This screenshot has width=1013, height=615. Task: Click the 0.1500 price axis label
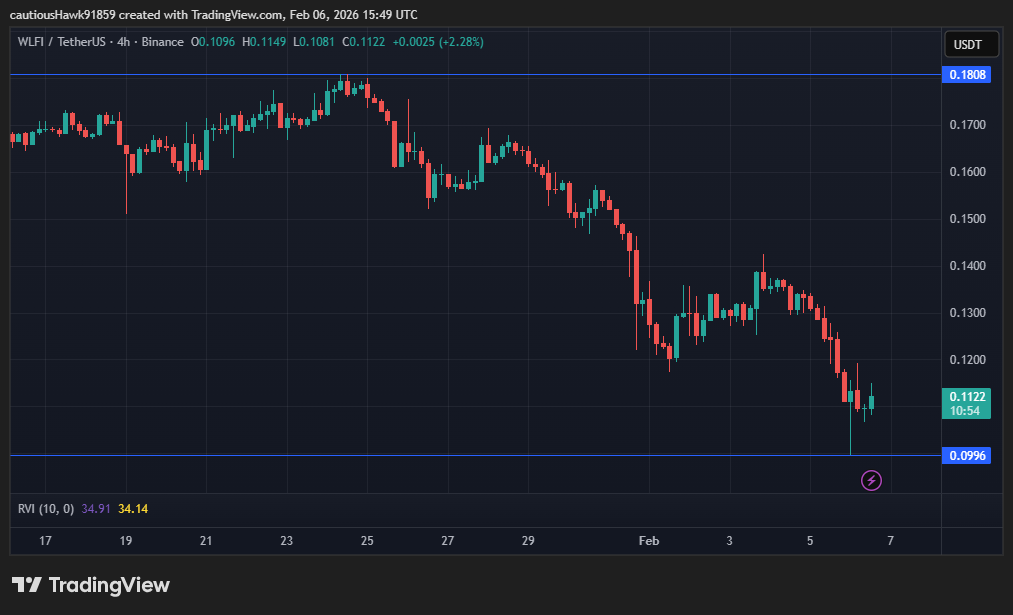(967, 219)
